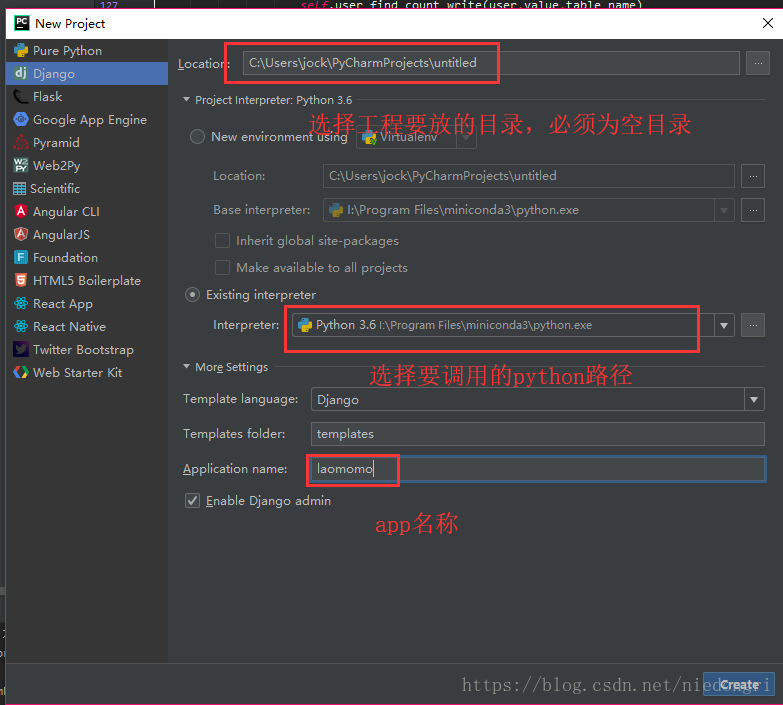The height and width of the screenshot is (705, 783).
Task: Click the project Location path field
Action: tap(491, 63)
